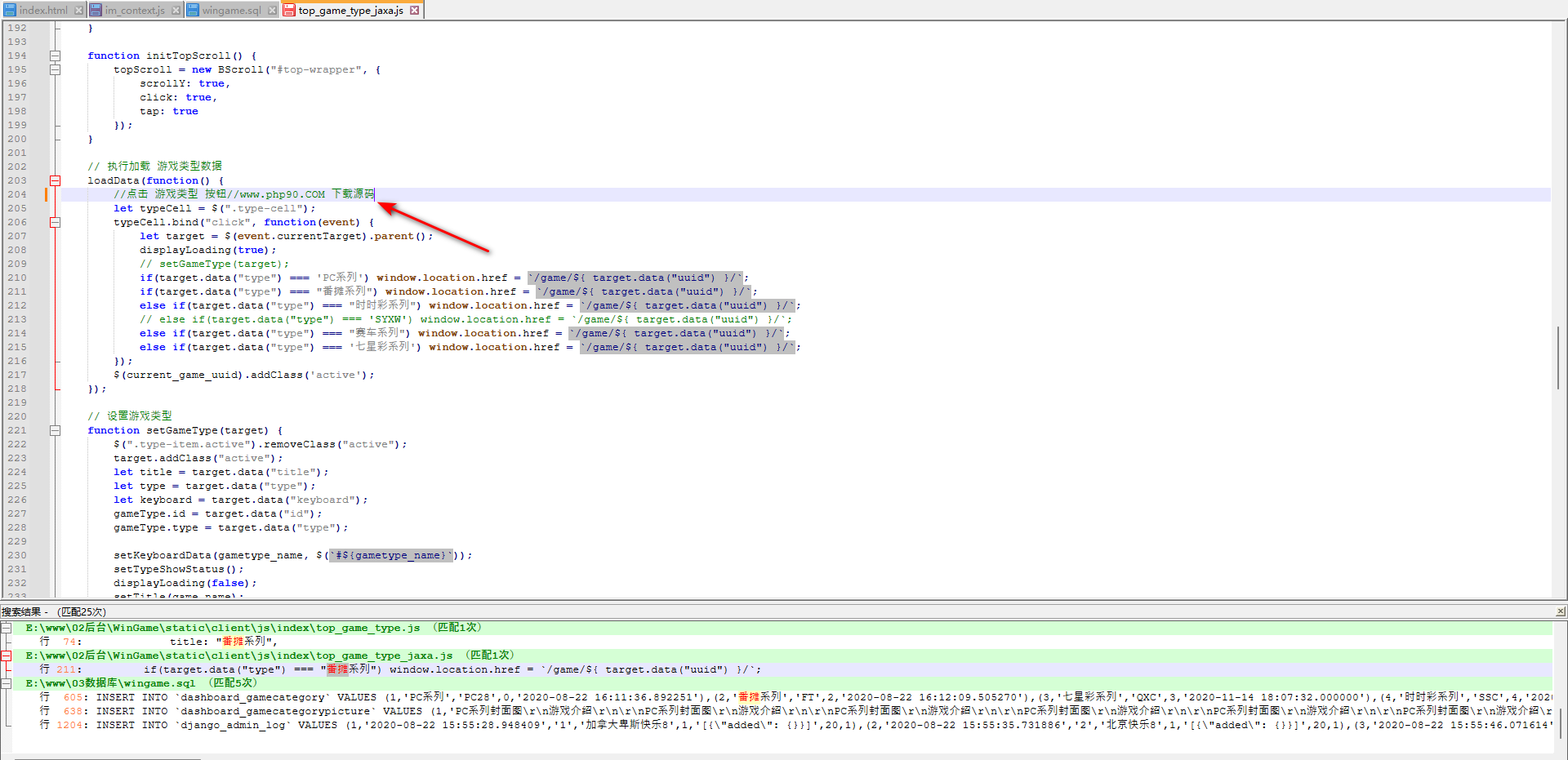
Task: Switch to the im_context.js tab
Action: (x=135, y=11)
